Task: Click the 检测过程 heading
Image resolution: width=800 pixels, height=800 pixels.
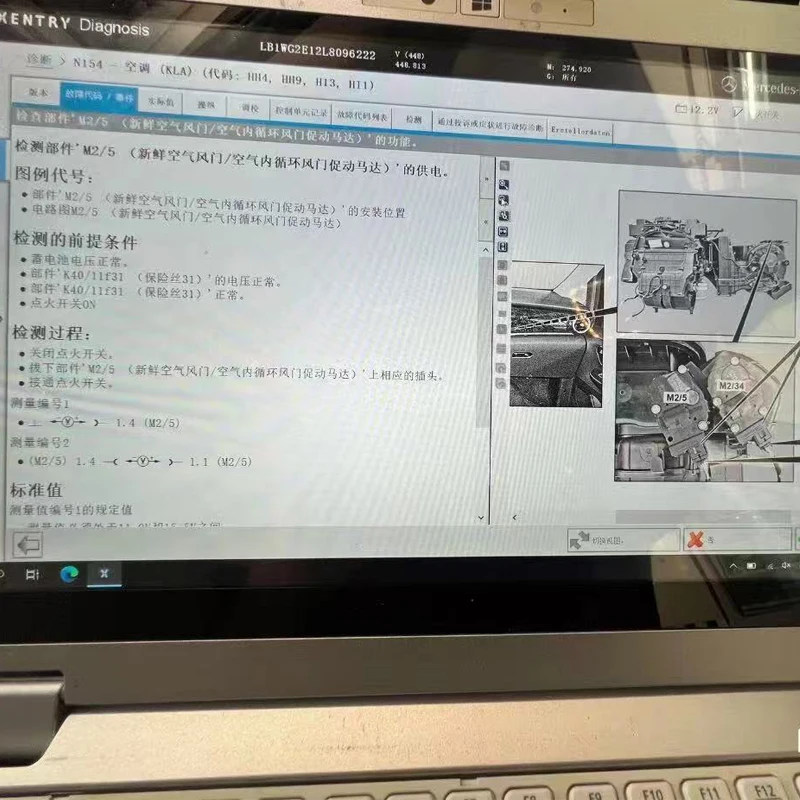Action: pos(51,333)
